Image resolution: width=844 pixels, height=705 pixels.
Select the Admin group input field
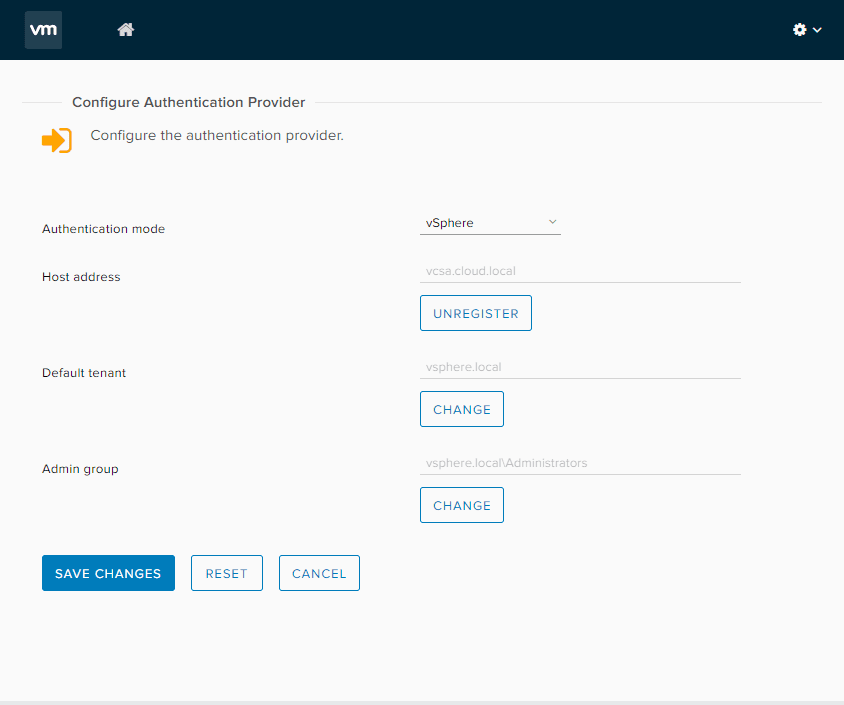[x=580, y=462]
